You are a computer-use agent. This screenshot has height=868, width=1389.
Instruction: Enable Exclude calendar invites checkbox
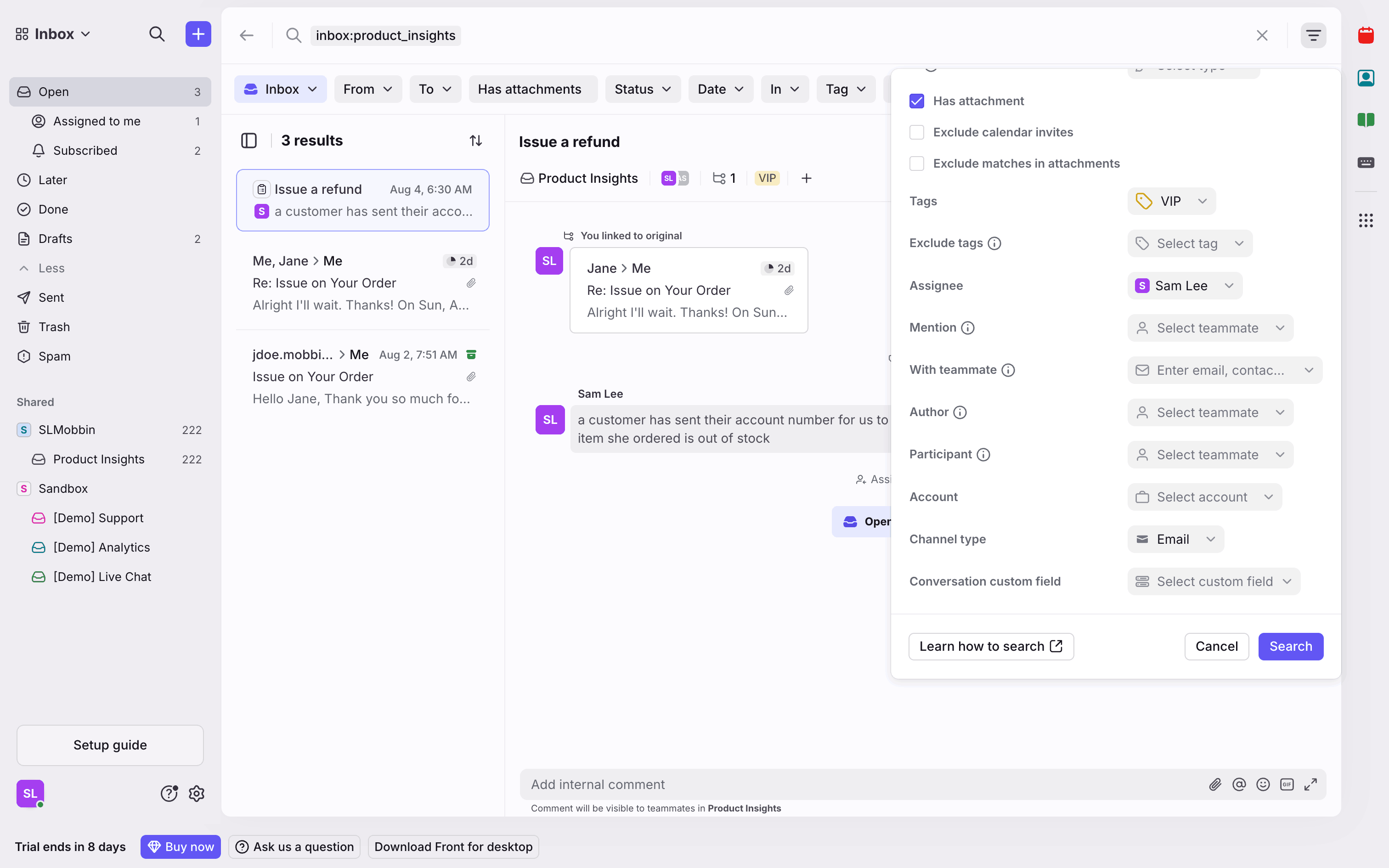(917, 132)
